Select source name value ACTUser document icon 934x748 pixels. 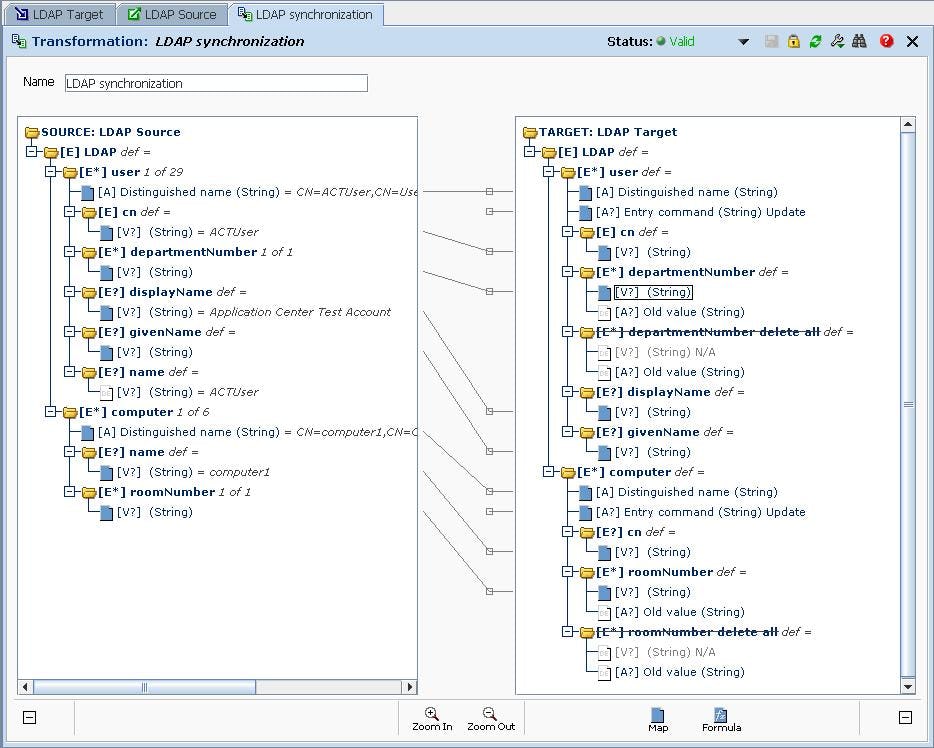coord(107,392)
